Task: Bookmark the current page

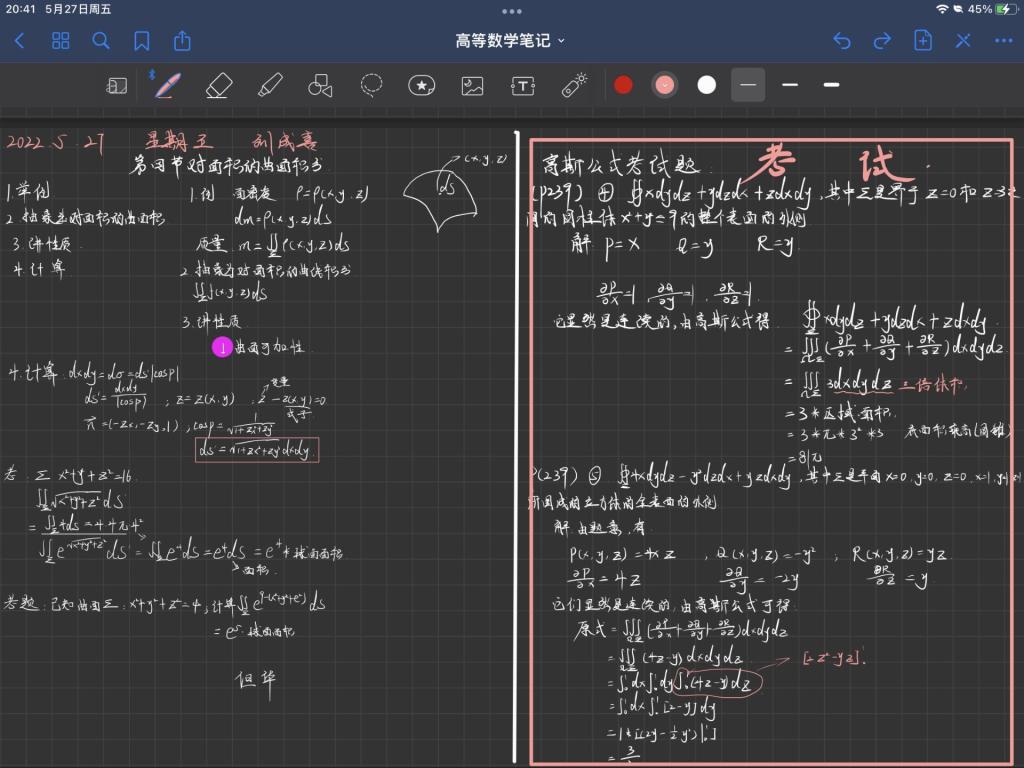Action: pyautogui.click(x=142, y=41)
